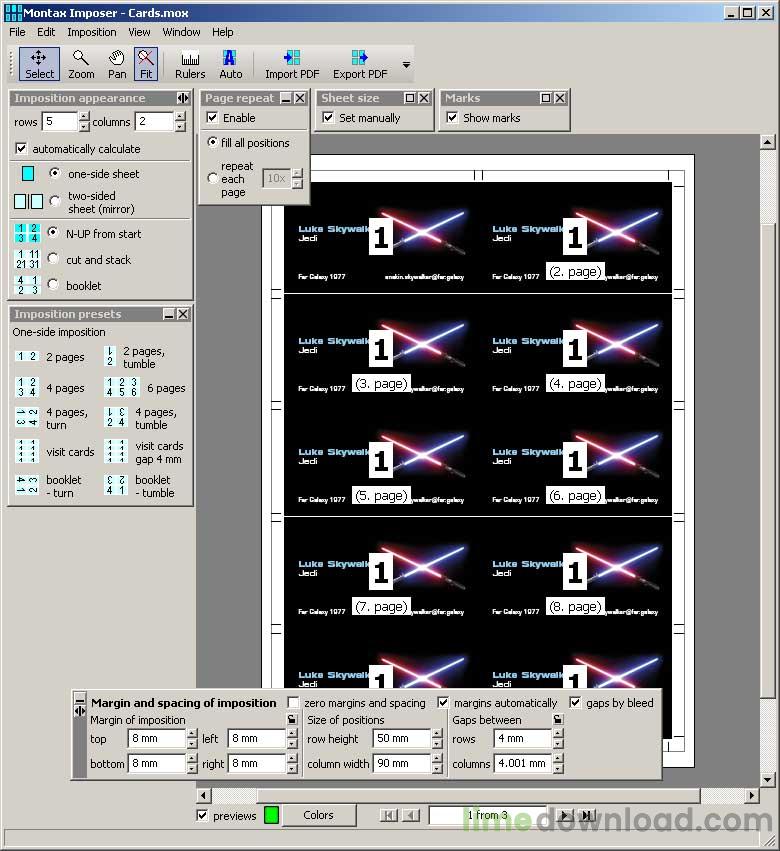
Task: Activate the Pan hand tool
Action: point(117,64)
